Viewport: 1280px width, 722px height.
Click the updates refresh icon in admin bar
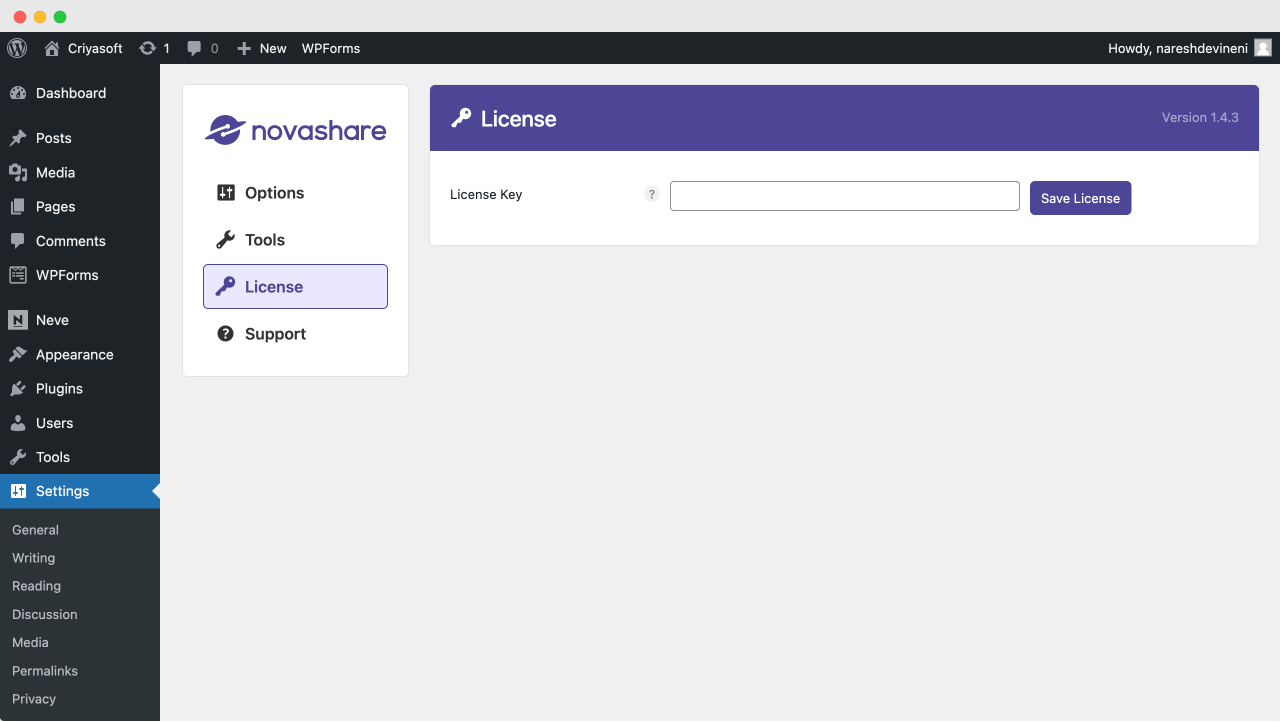147,48
